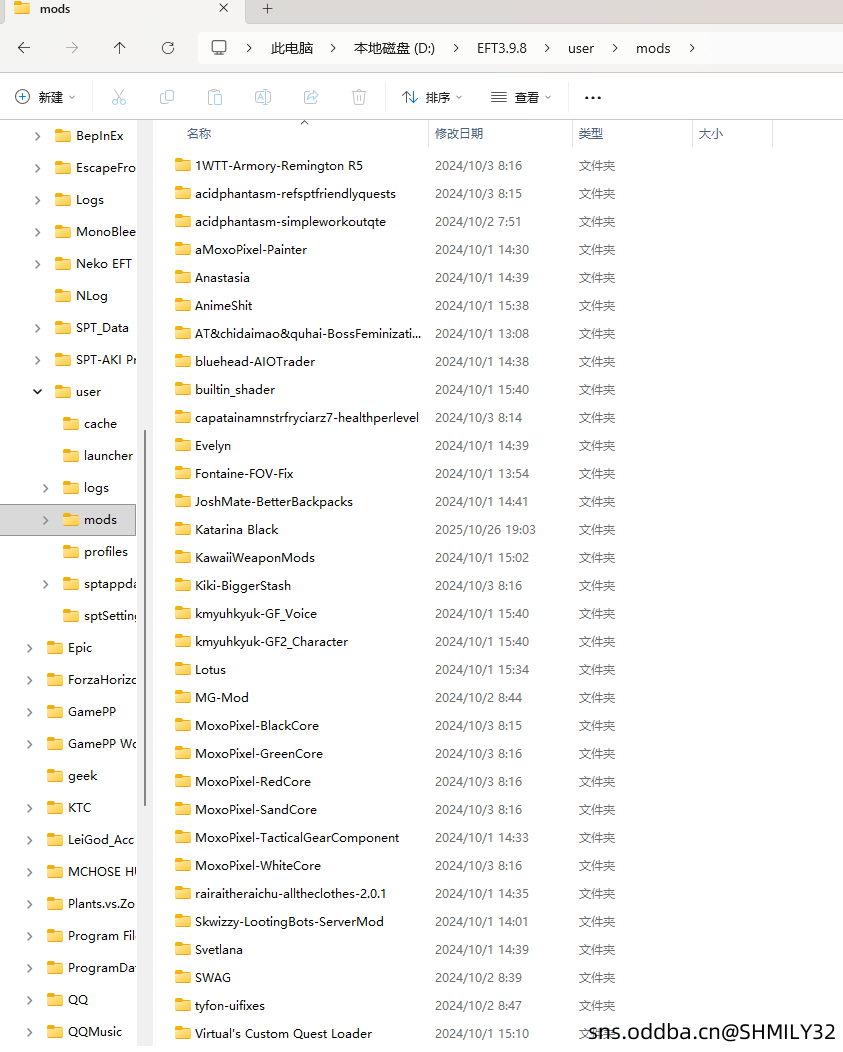Sort by 修改日期 column header
Screen dimensions: 843x1052
point(459,134)
